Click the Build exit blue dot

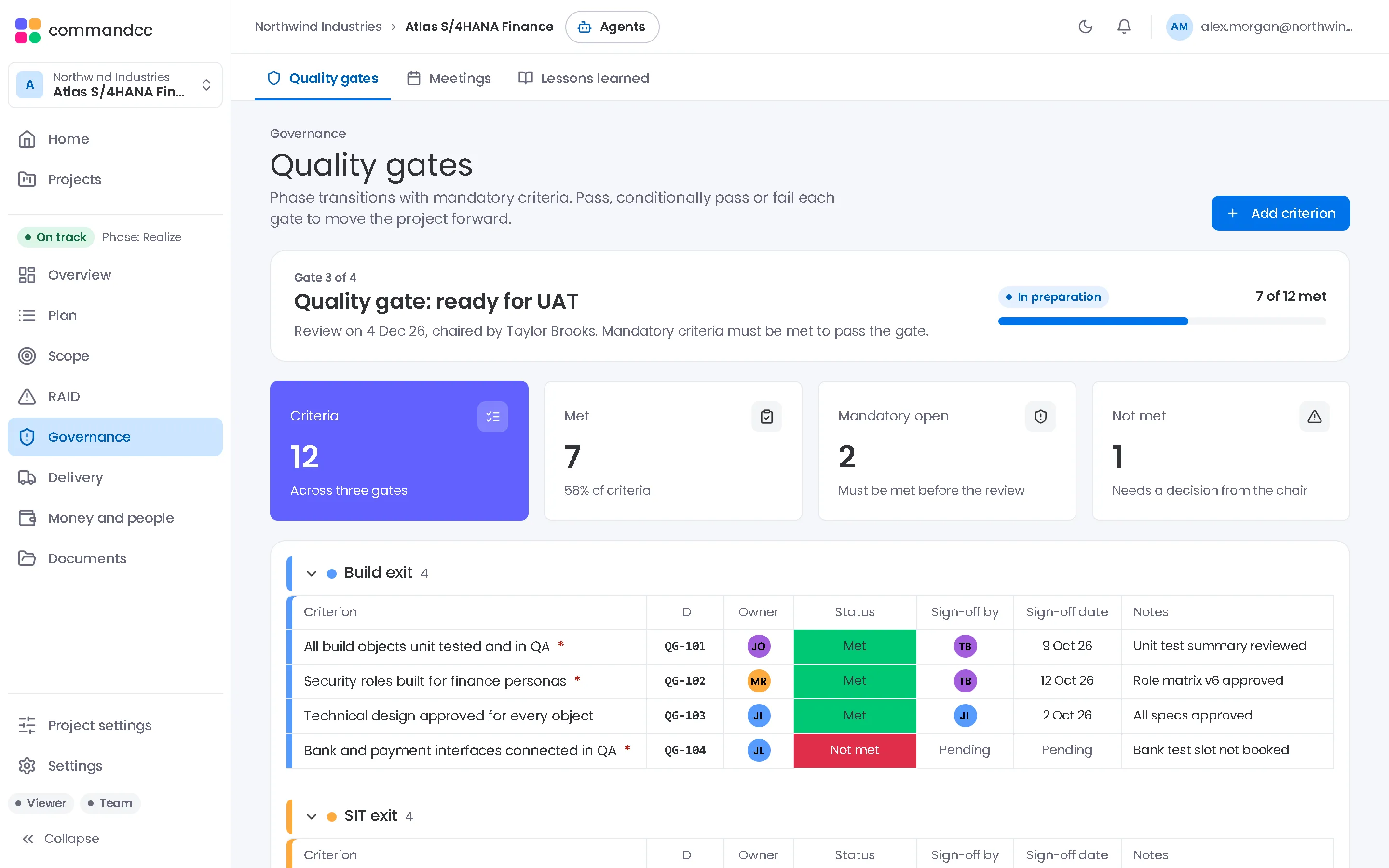[x=332, y=573]
